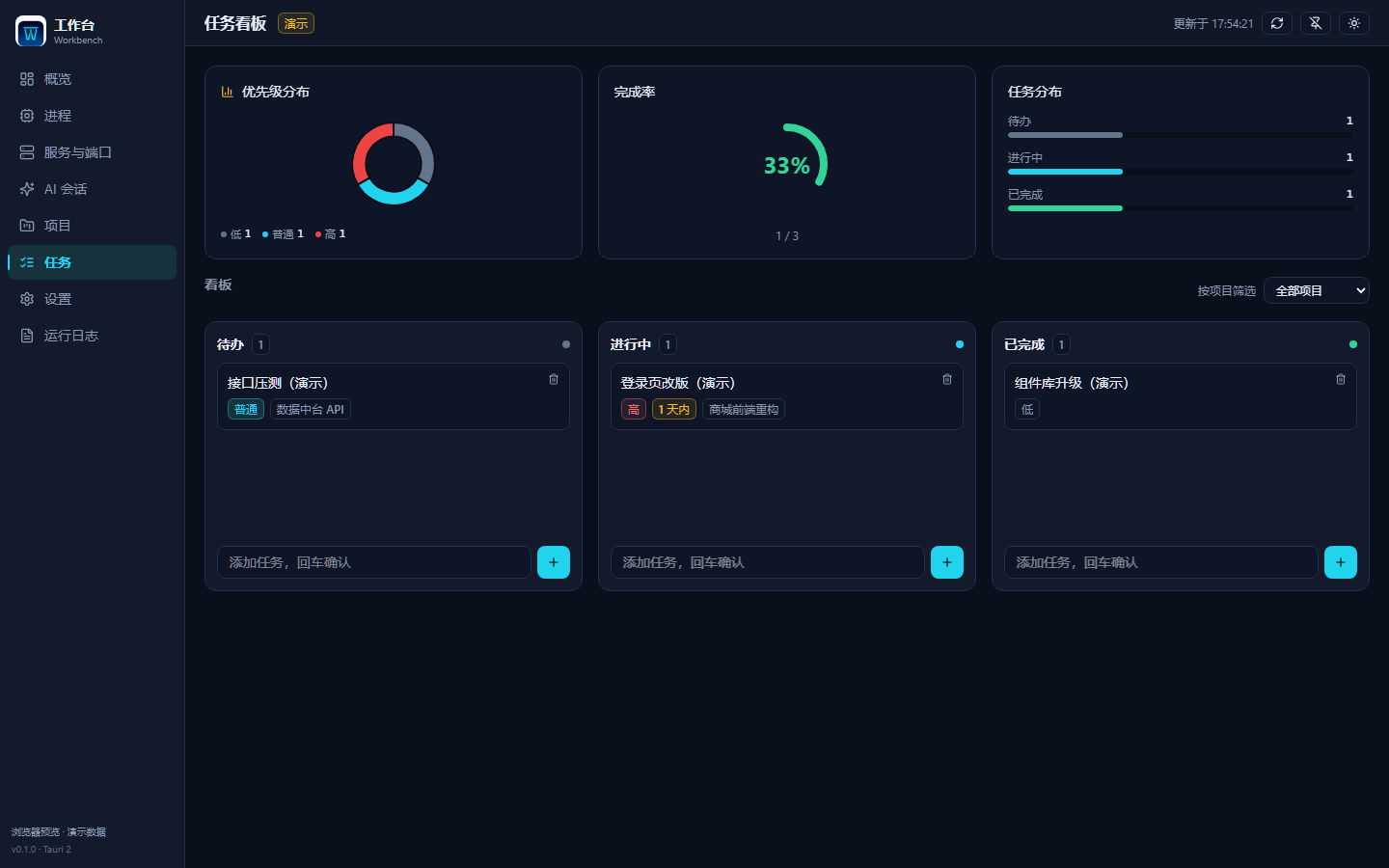Click the 1天内 due tag
The height and width of the screenshot is (868, 1389).
point(674,410)
